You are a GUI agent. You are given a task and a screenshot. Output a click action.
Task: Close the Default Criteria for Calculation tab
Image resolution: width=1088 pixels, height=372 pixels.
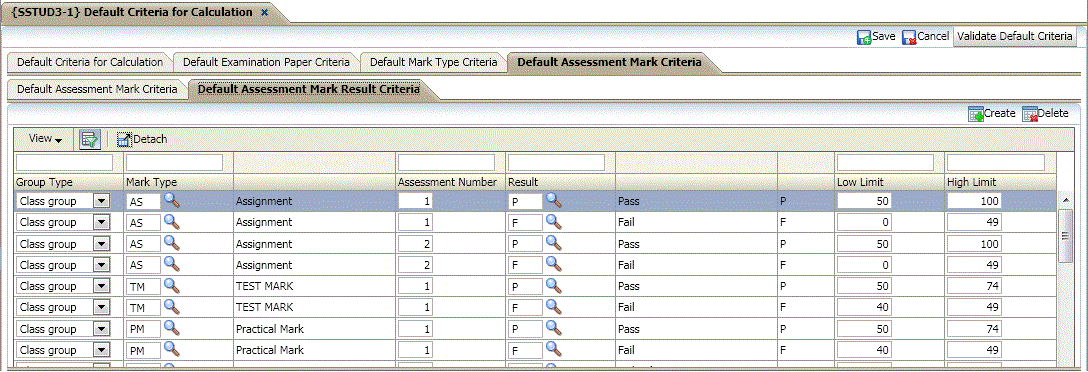pyautogui.click(x=264, y=12)
